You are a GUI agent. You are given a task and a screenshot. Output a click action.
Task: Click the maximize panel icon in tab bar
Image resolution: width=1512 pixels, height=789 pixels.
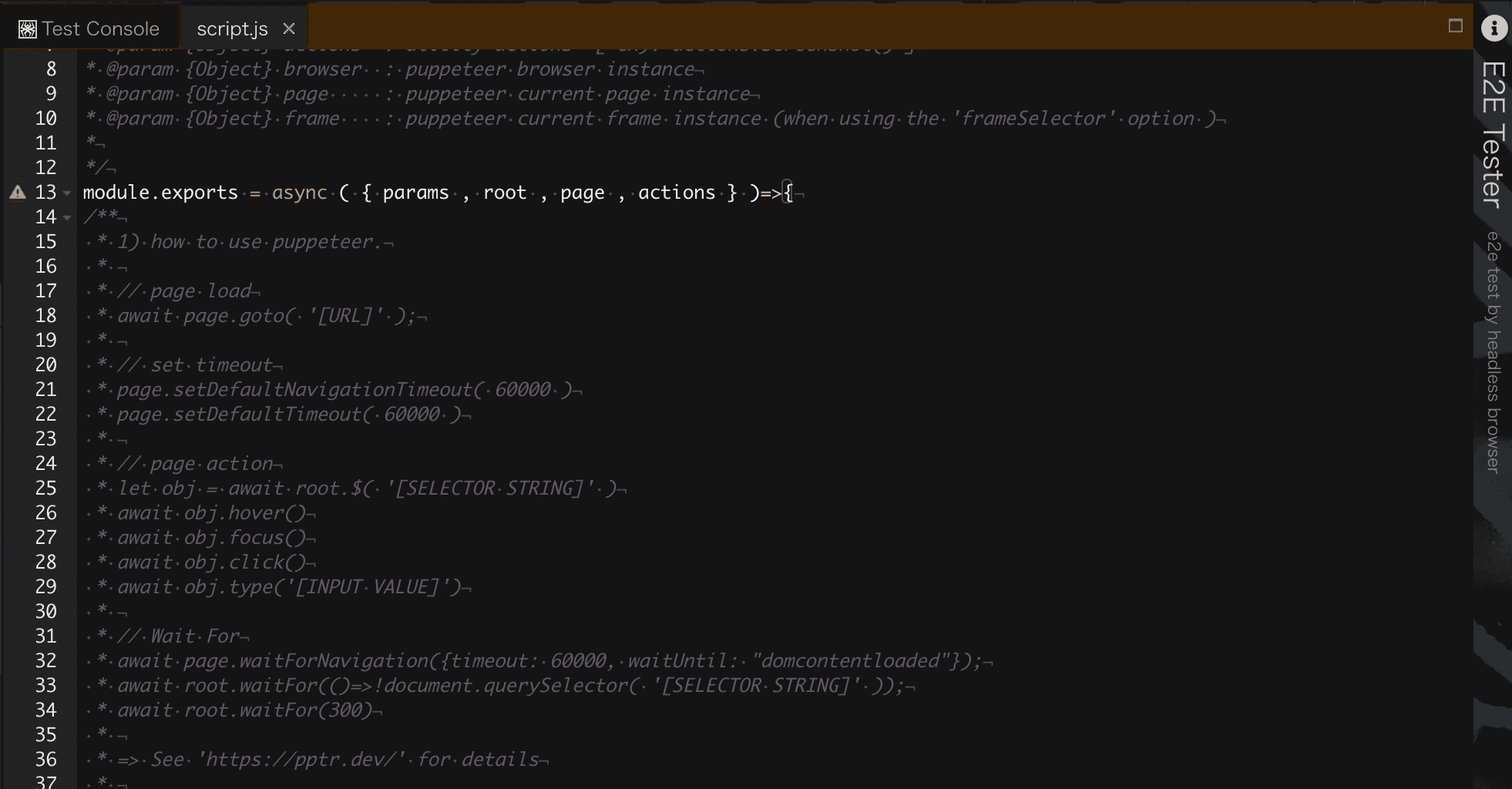pyautogui.click(x=1455, y=26)
